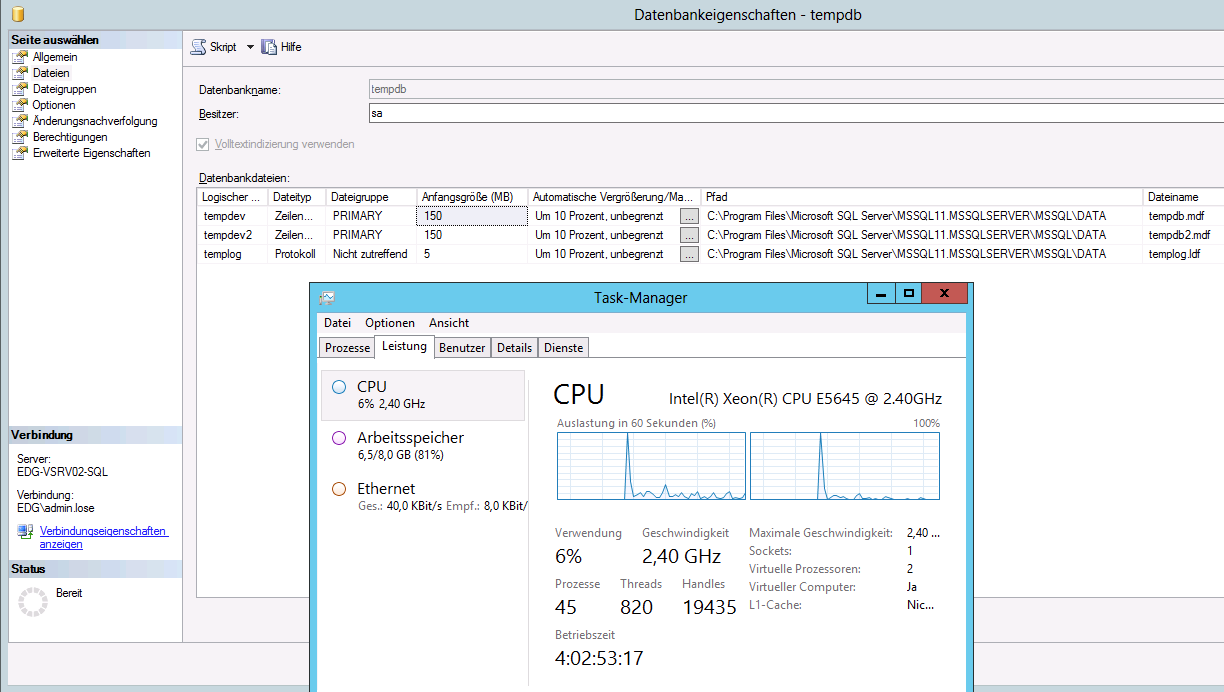Open the Änderungsnachverfolgung page icon
1224x692 pixels.
(x=19, y=121)
